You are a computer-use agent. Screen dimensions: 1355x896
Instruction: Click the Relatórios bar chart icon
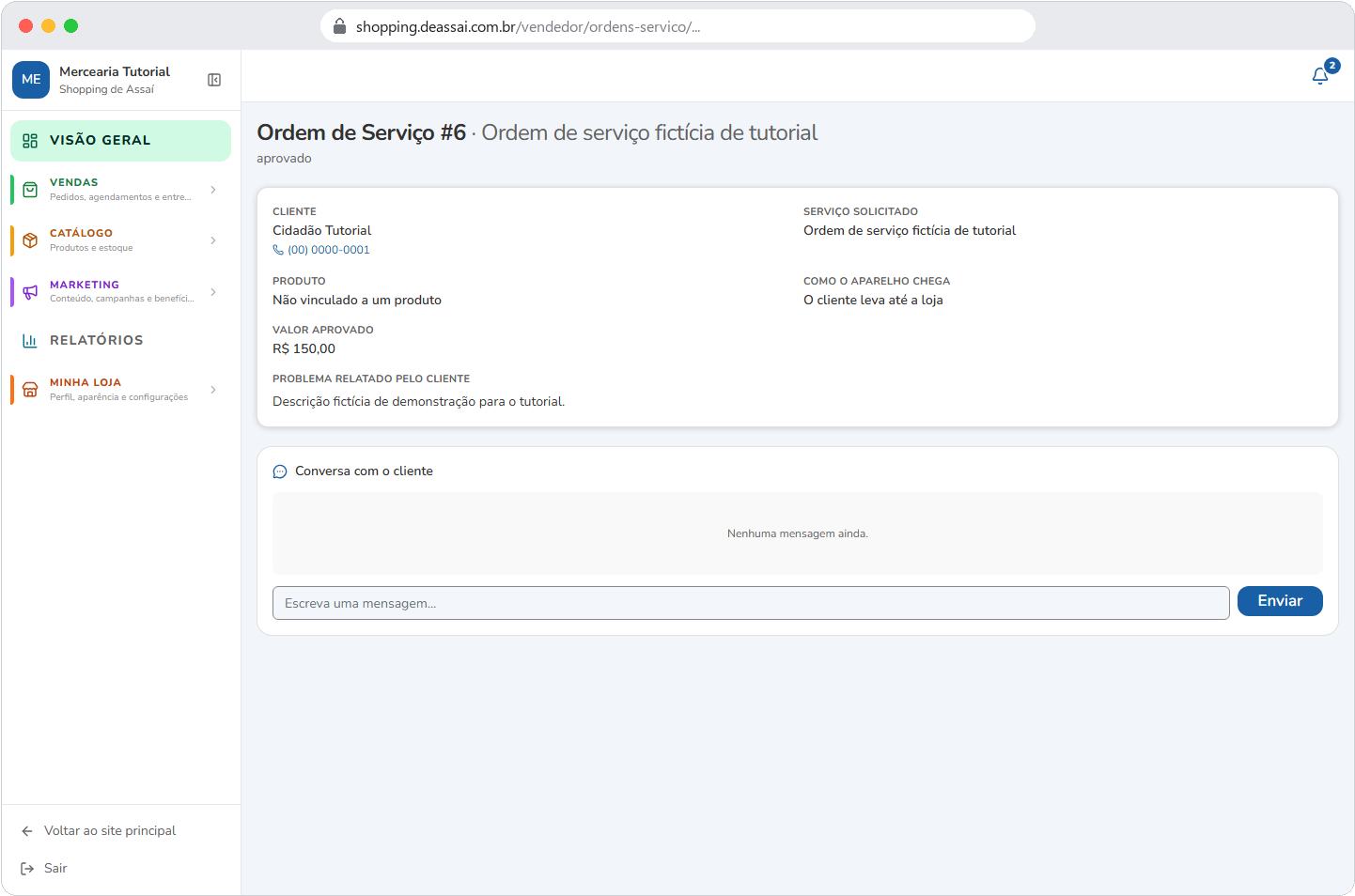click(30, 341)
